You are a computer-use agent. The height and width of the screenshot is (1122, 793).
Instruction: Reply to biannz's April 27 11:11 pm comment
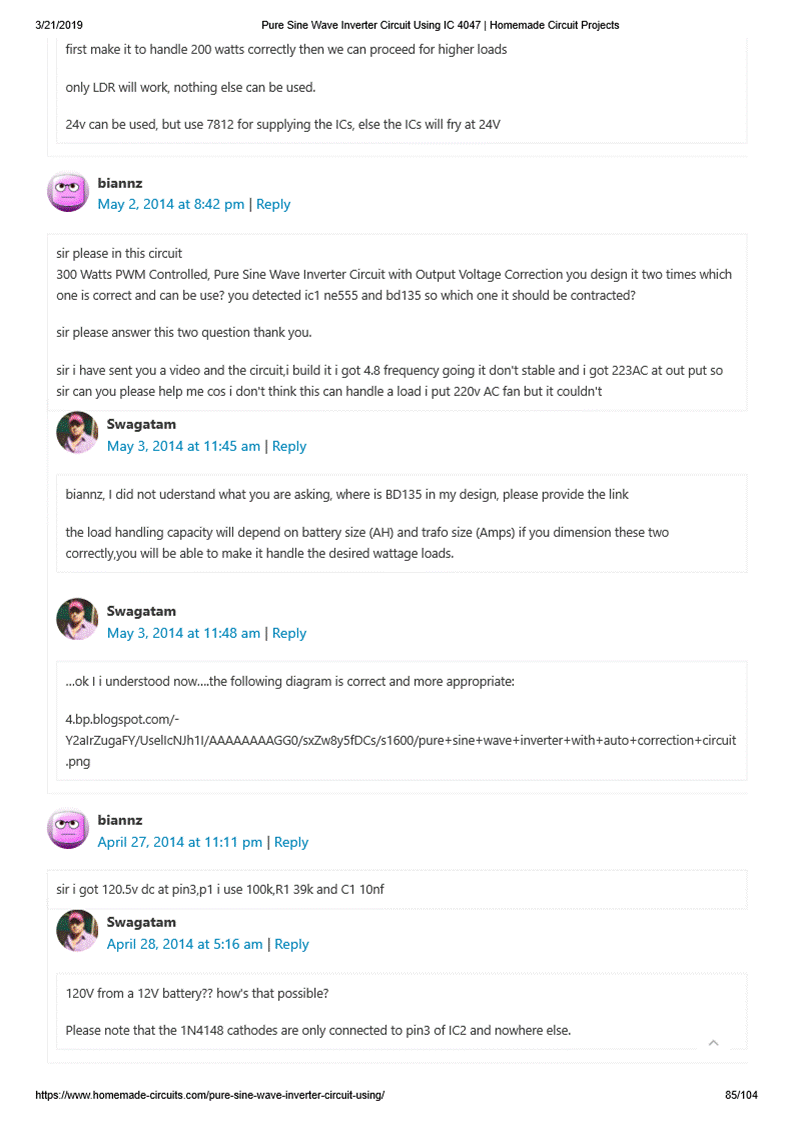pos(291,842)
